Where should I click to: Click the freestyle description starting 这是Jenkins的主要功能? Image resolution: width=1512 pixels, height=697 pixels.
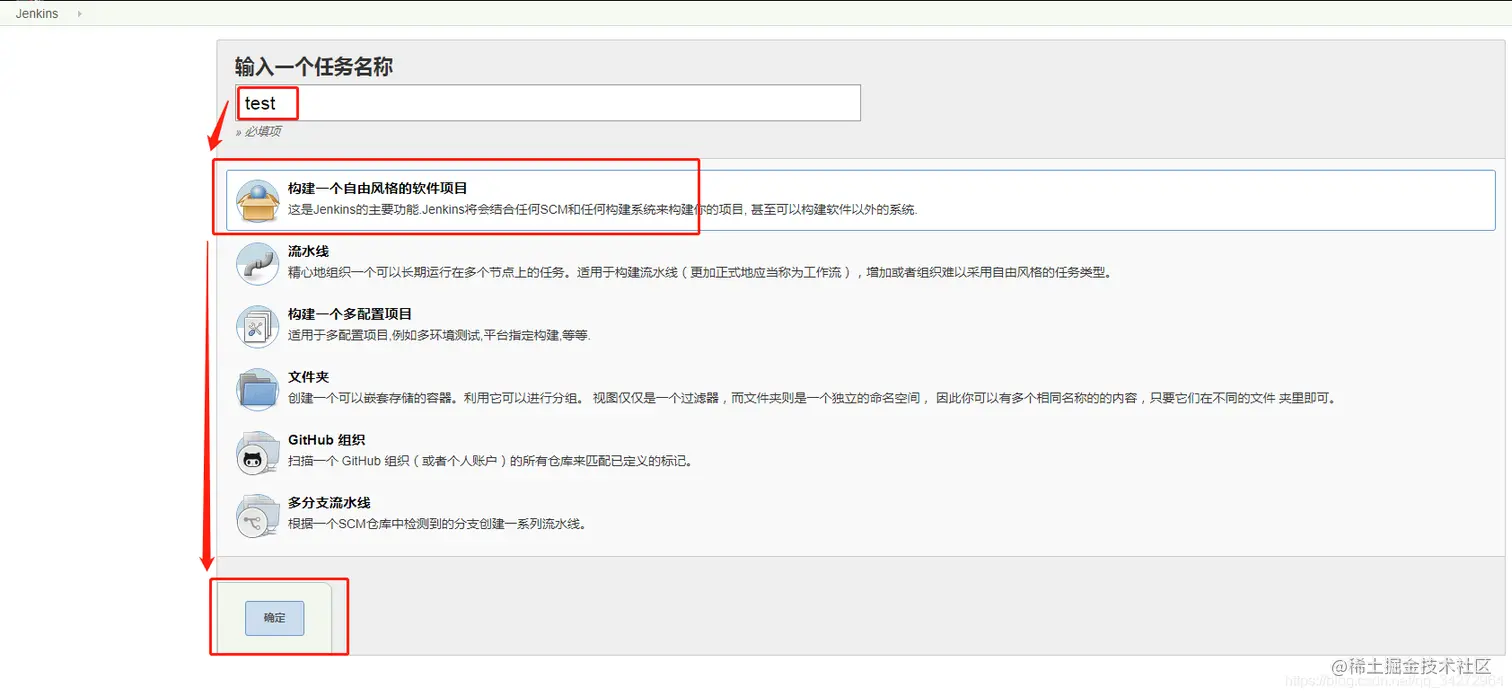coord(602,210)
